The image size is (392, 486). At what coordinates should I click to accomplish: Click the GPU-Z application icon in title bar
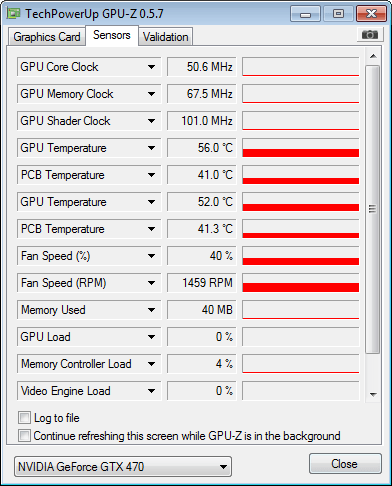[14, 14]
